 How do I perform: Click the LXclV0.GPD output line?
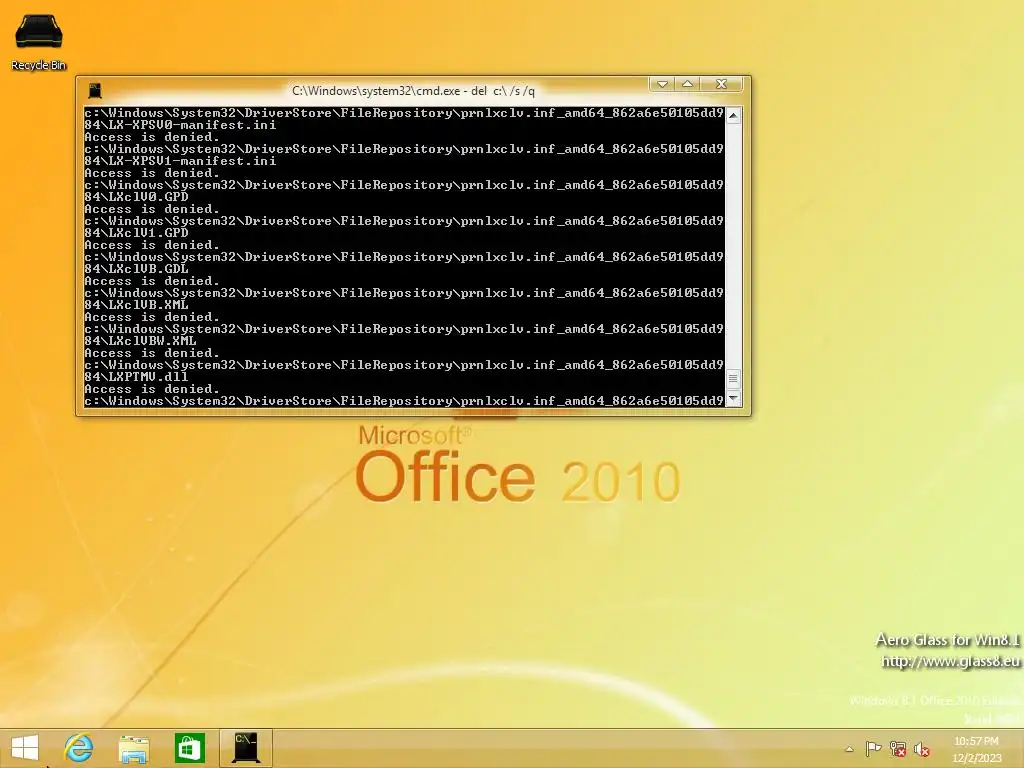point(136,197)
